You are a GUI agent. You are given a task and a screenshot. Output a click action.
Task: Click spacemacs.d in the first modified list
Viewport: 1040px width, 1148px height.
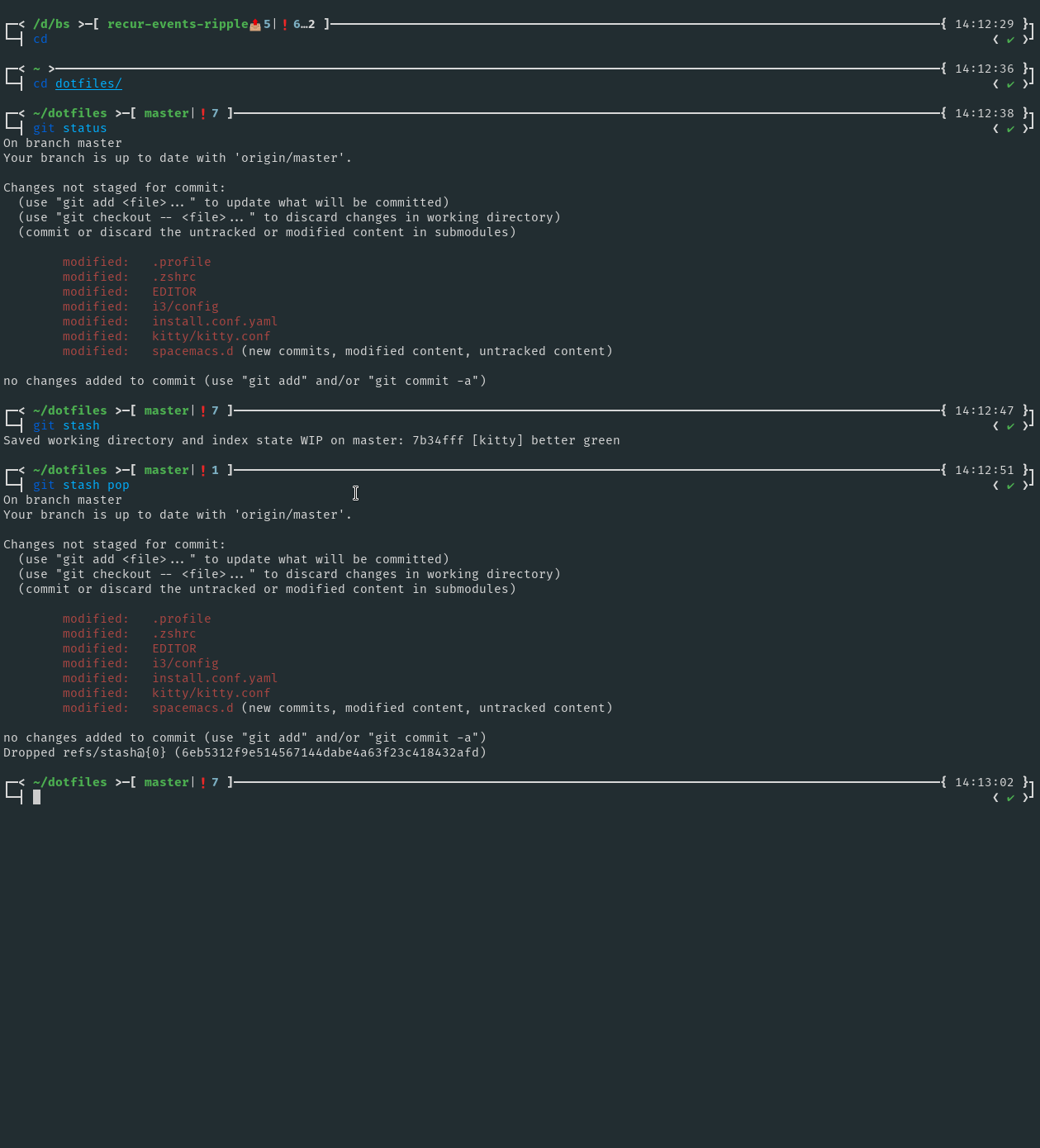[x=192, y=351]
